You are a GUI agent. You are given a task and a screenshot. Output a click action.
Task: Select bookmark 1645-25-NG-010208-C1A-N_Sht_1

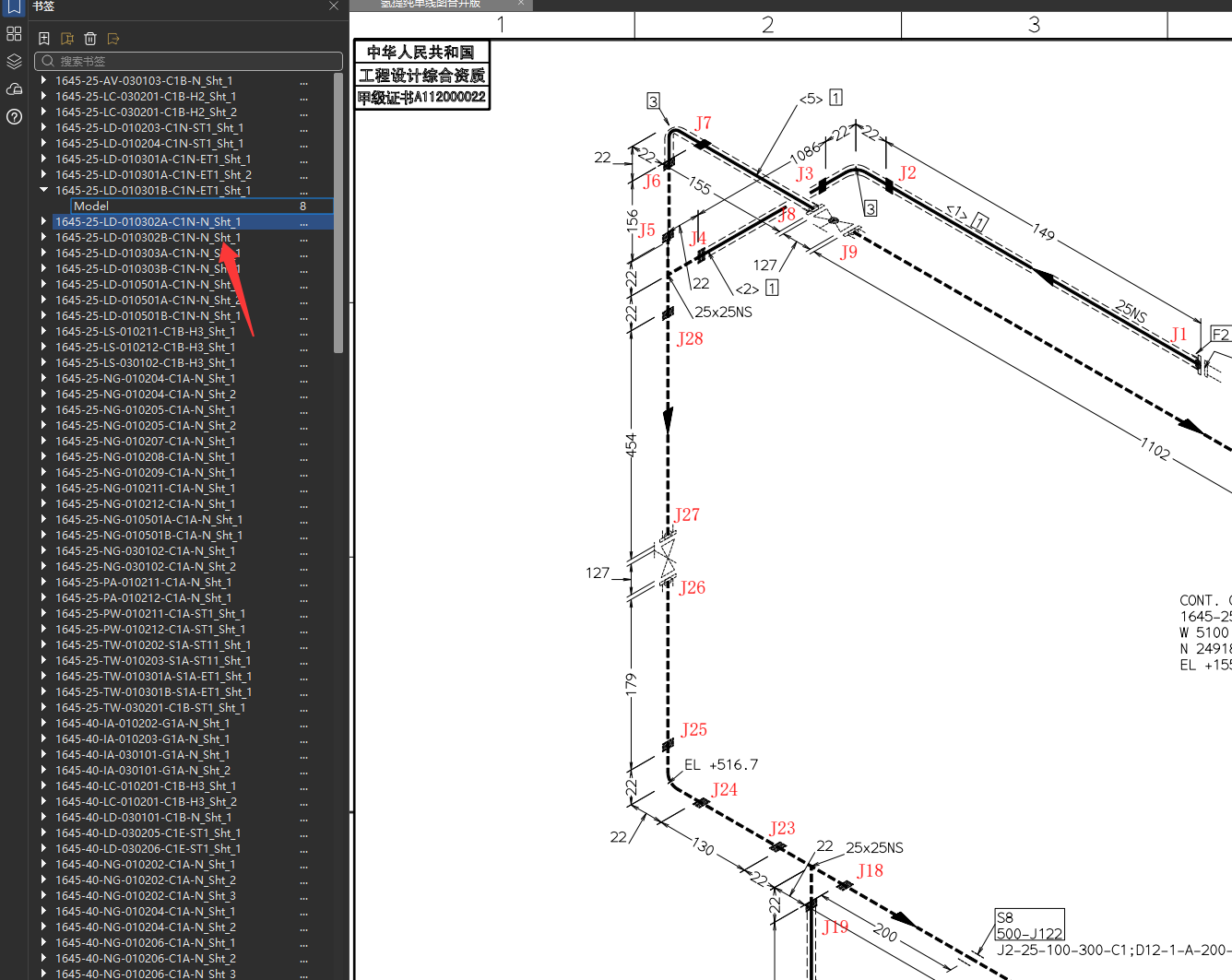pos(145,457)
